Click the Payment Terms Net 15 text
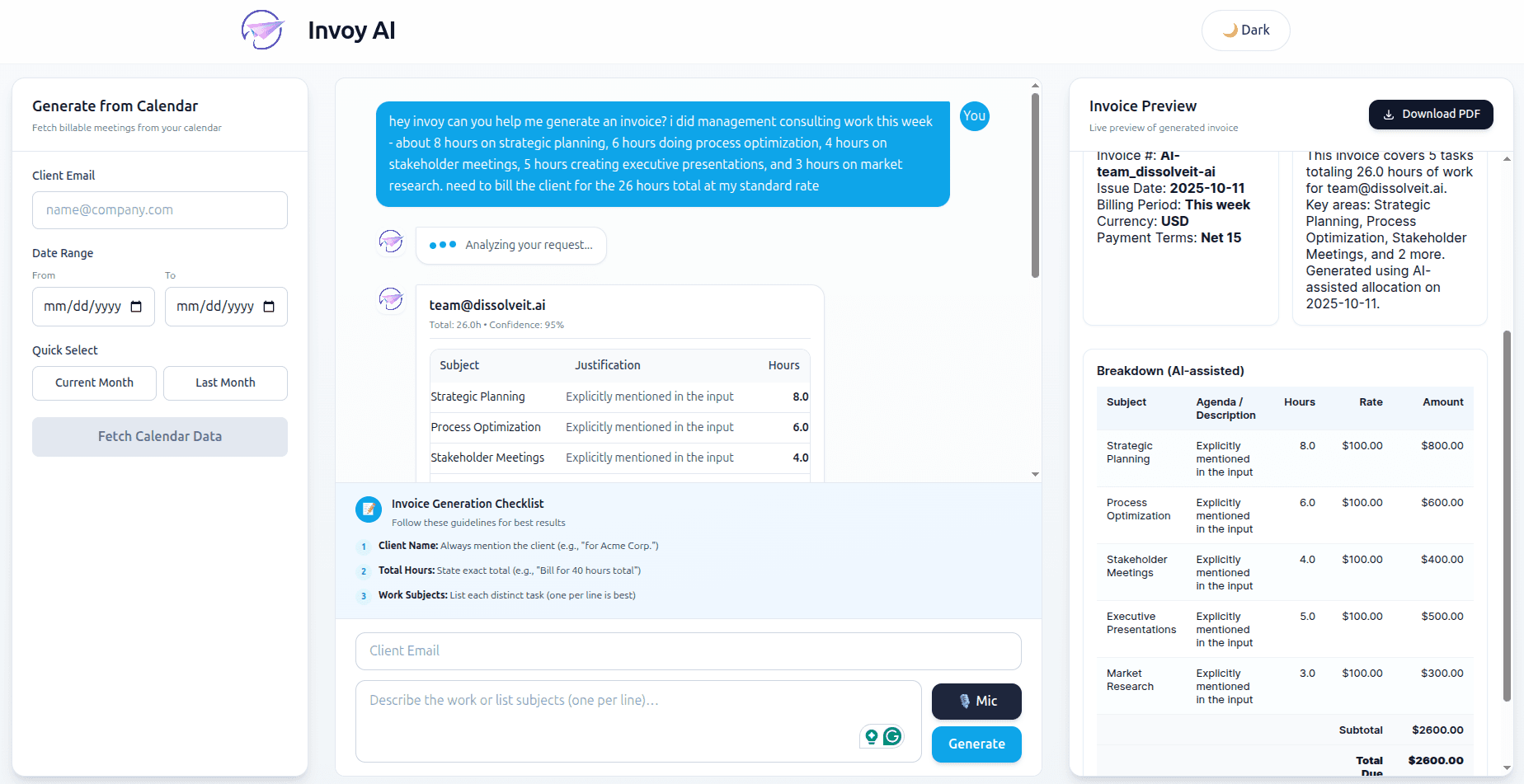 point(1169,238)
